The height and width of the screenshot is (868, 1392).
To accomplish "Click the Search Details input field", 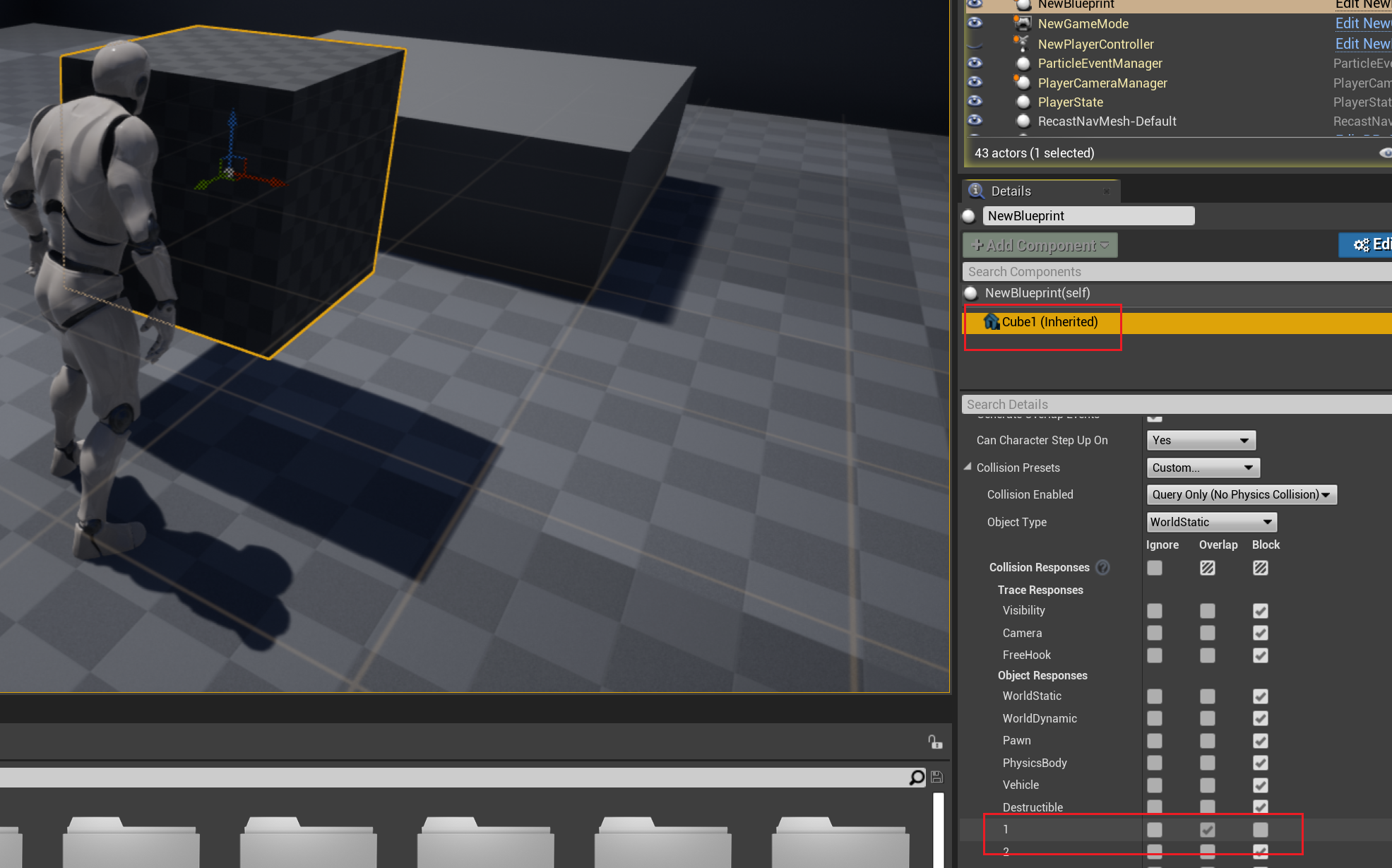I will click(1172, 404).
